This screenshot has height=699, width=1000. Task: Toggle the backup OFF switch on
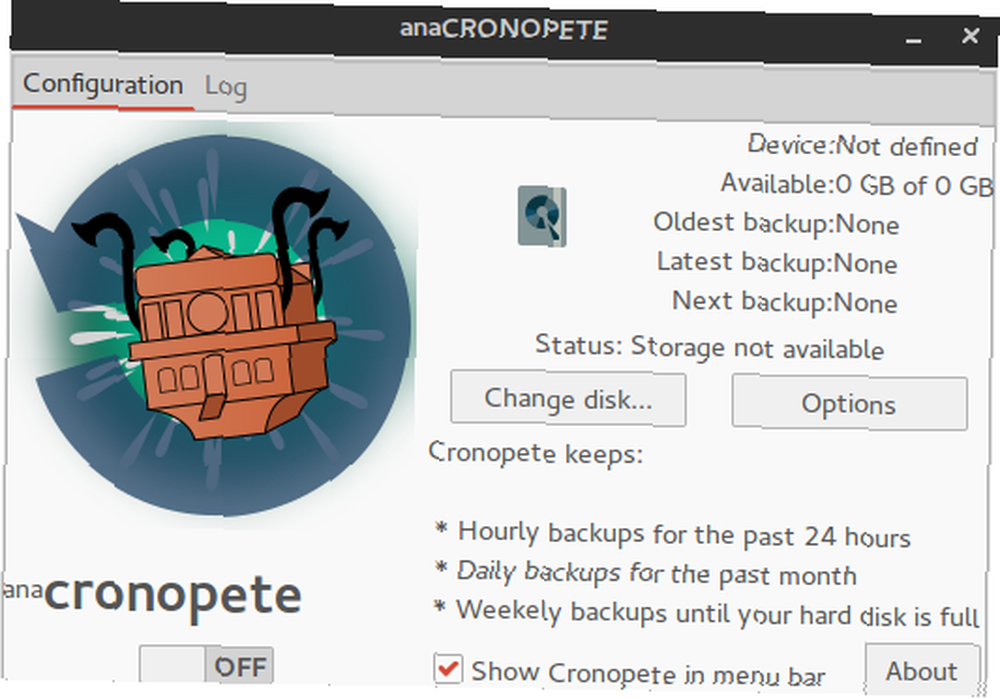pyautogui.click(x=206, y=665)
